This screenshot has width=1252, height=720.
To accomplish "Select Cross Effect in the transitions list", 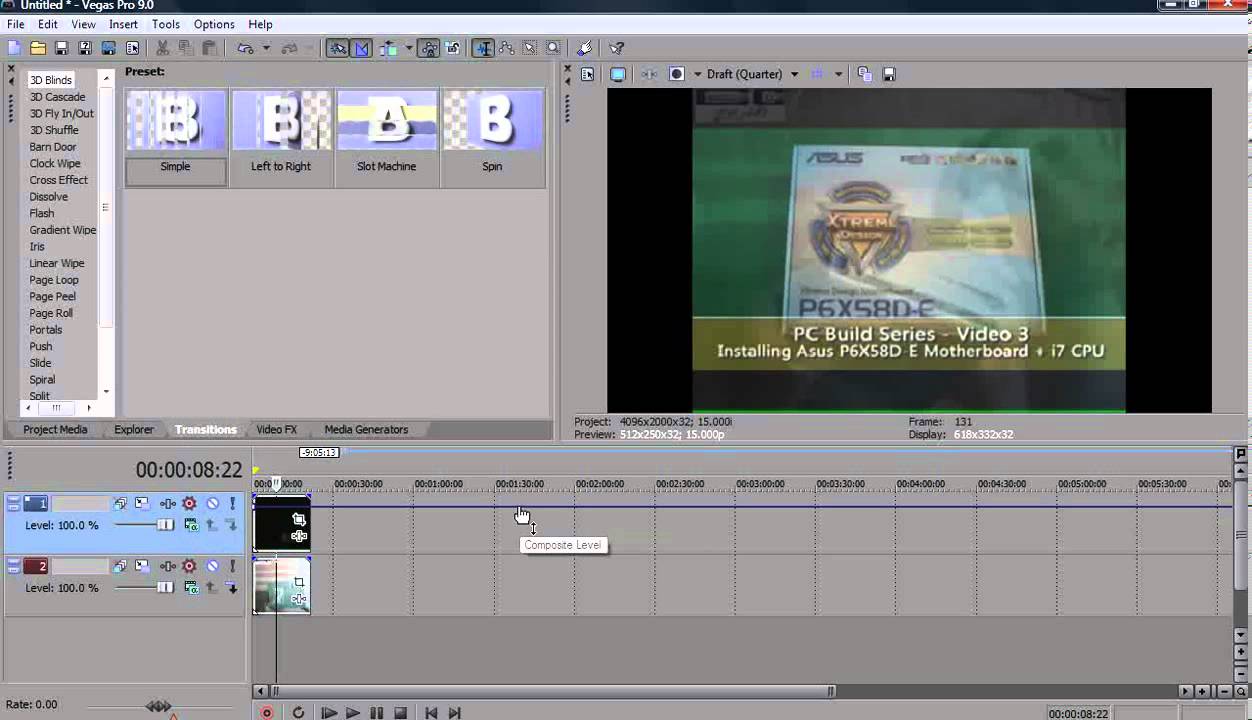I will coord(58,180).
